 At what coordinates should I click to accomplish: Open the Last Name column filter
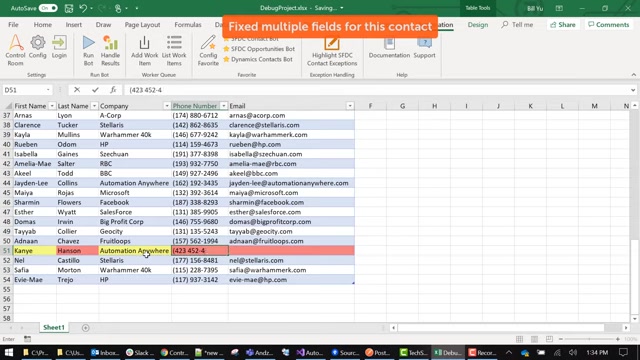point(94,106)
